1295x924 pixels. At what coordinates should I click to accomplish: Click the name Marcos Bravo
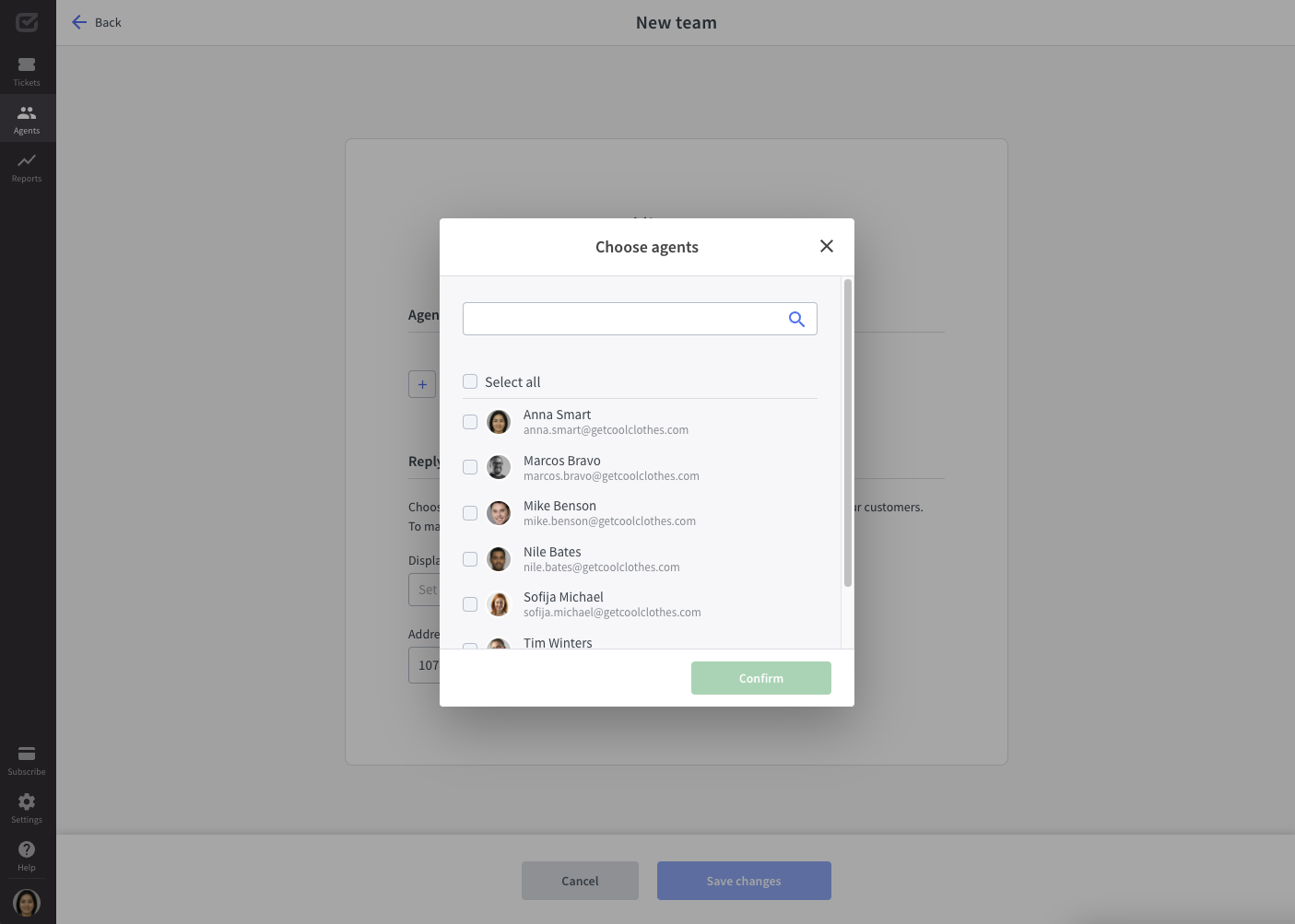click(561, 461)
